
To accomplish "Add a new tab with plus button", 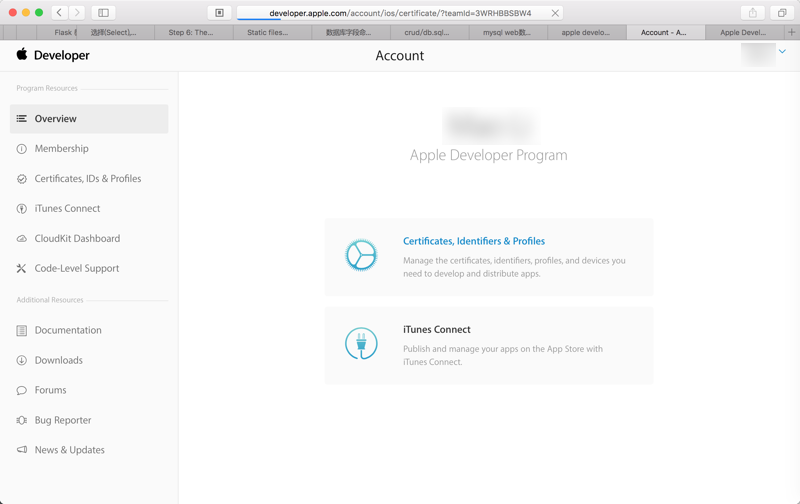I will pos(791,32).
